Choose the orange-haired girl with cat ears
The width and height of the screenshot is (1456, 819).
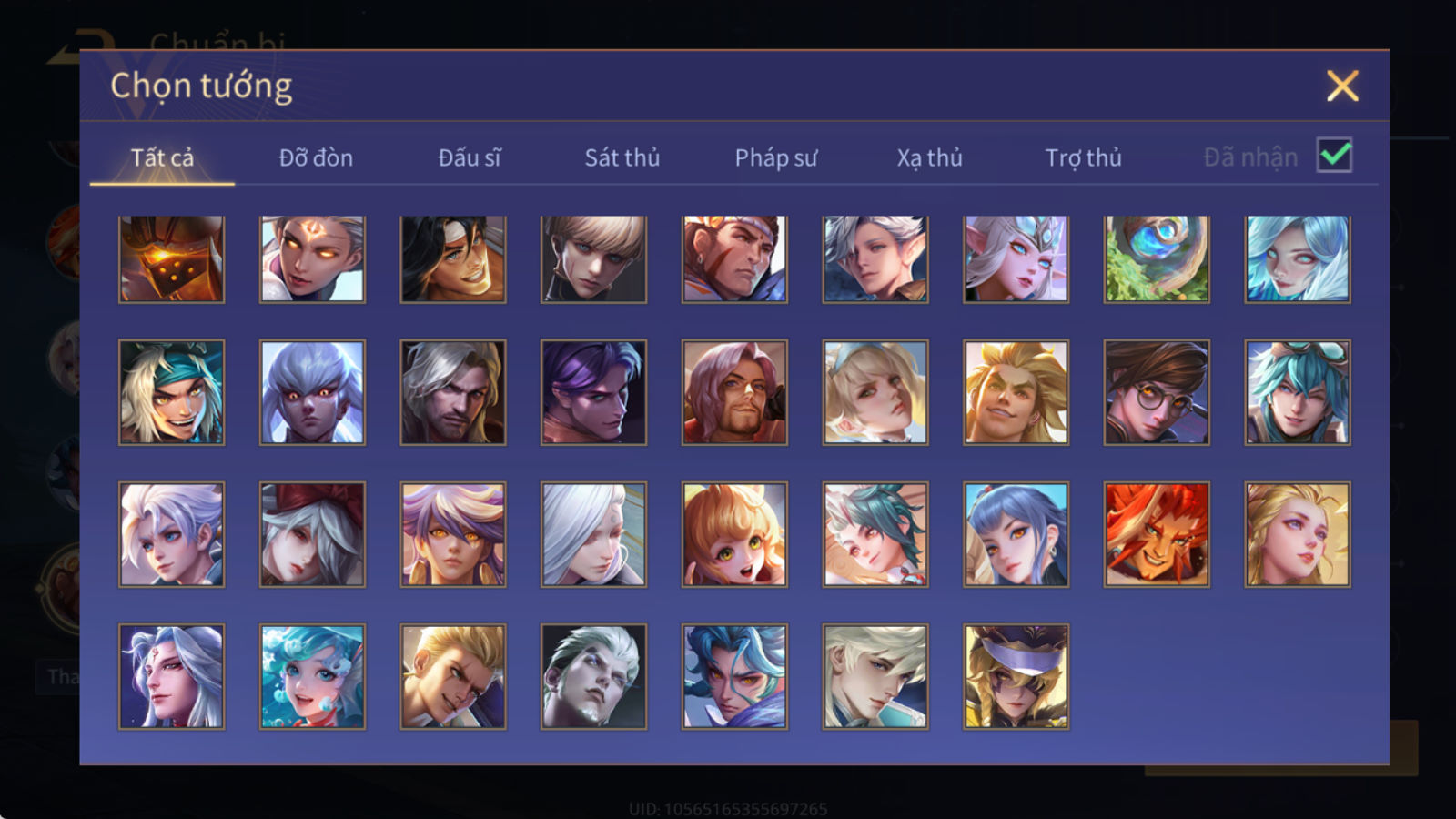coord(734,534)
